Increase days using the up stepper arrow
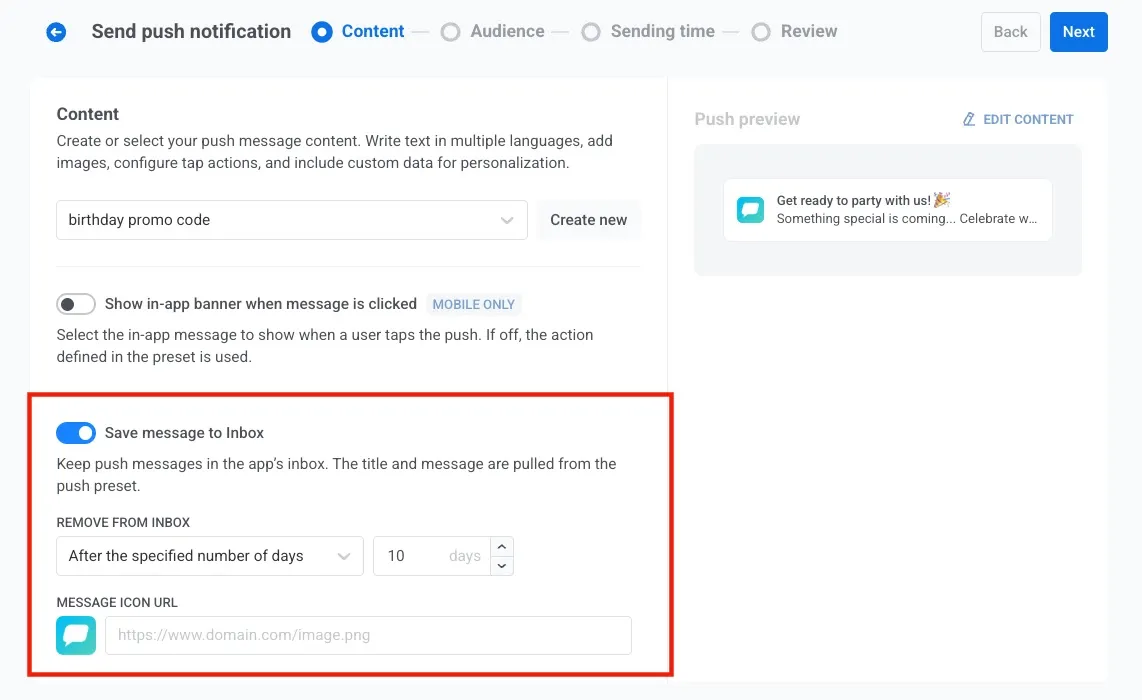Image resolution: width=1142 pixels, height=700 pixels. [501, 545]
